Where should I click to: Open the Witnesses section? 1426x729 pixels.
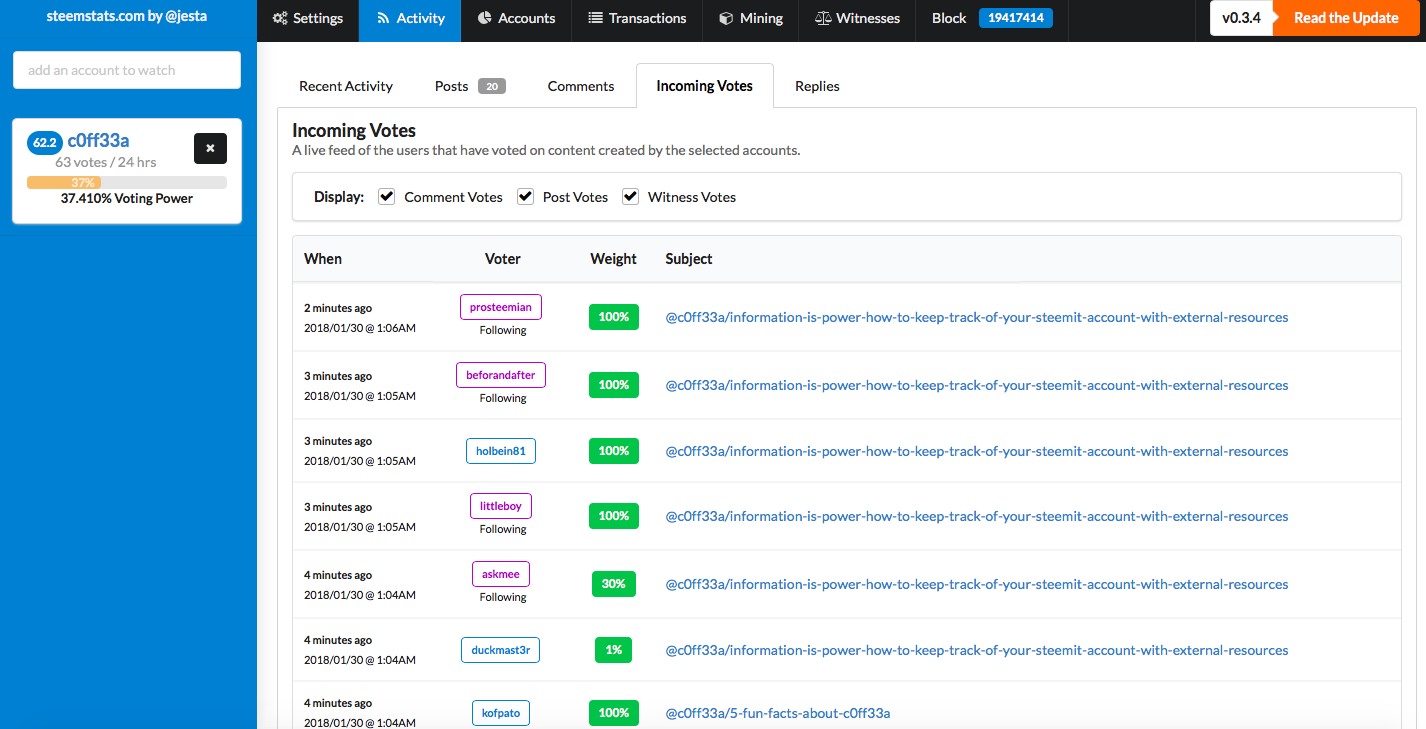(857, 18)
